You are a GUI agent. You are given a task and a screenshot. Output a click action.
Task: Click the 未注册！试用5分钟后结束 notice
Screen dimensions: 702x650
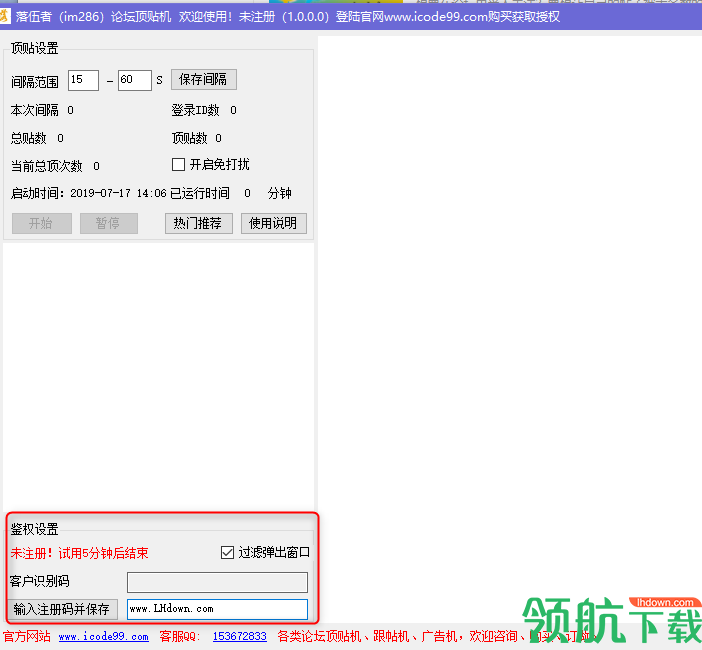point(79,553)
